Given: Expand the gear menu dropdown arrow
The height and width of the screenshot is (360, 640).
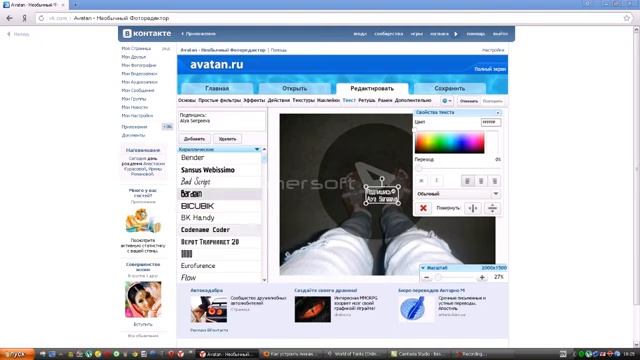Looking at the screenshot, I should click(x=450, y=101).
